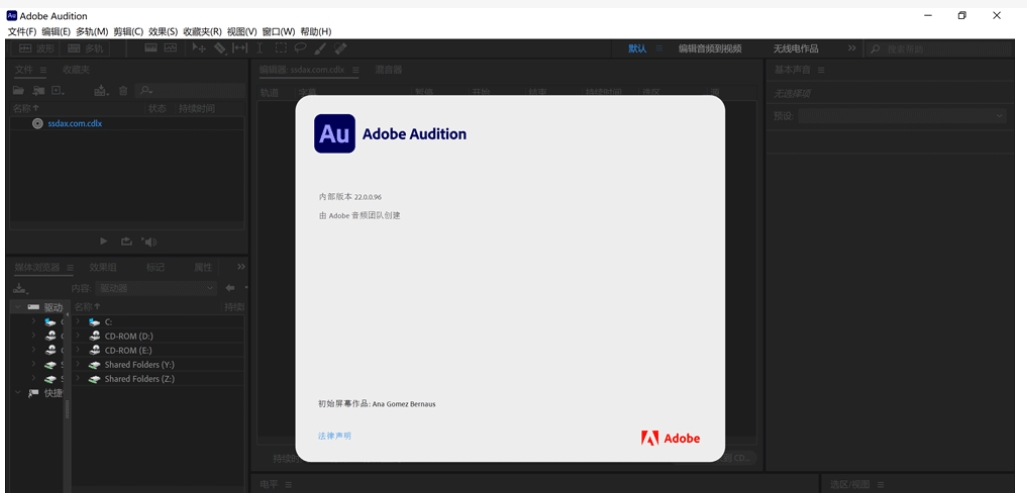Image resolution: width=1027 pixels, height=493 pixels.
Task: Open the 剪辑(C) menu
Action: [x=128, y=31]
